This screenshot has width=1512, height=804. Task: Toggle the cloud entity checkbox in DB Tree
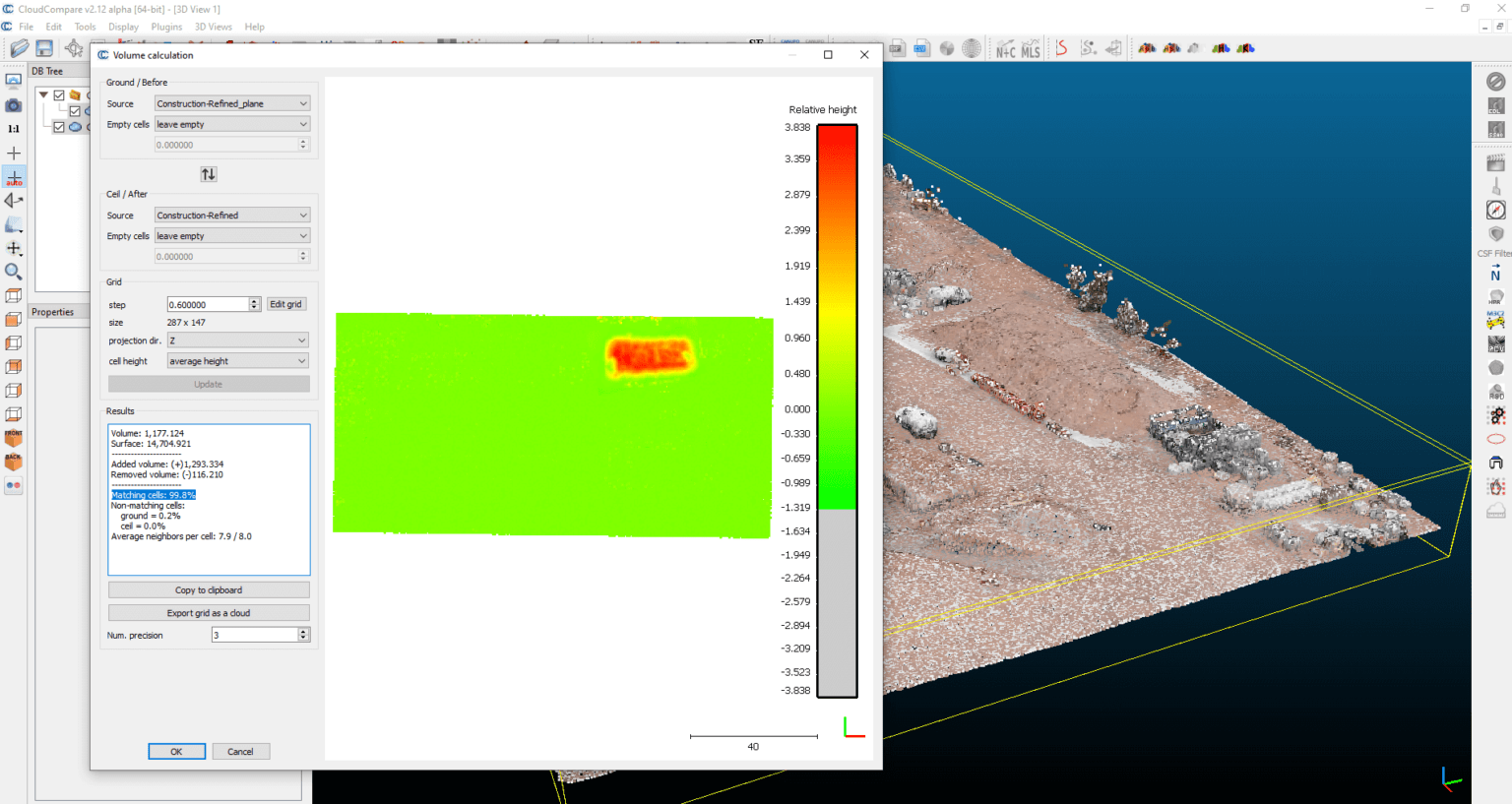[59, 127]
